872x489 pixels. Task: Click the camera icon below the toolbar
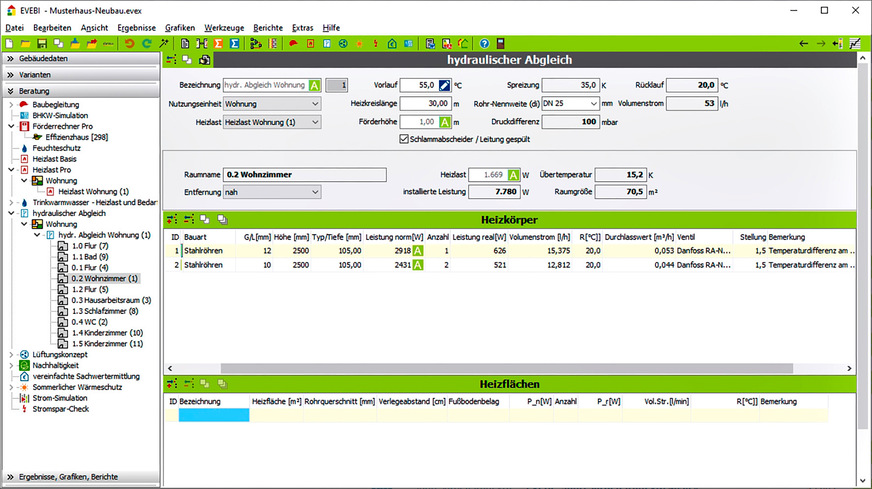(204, 60)
